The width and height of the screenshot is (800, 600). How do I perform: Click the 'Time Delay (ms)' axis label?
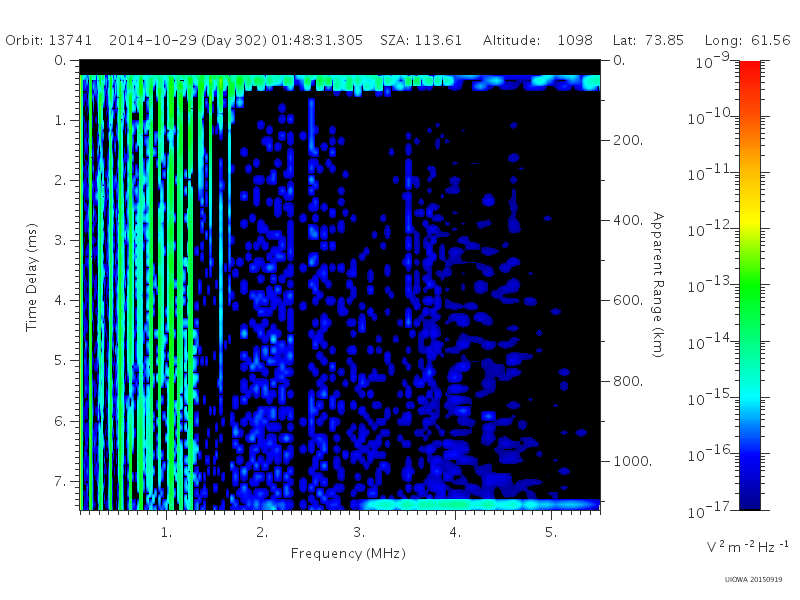(32, 277)
